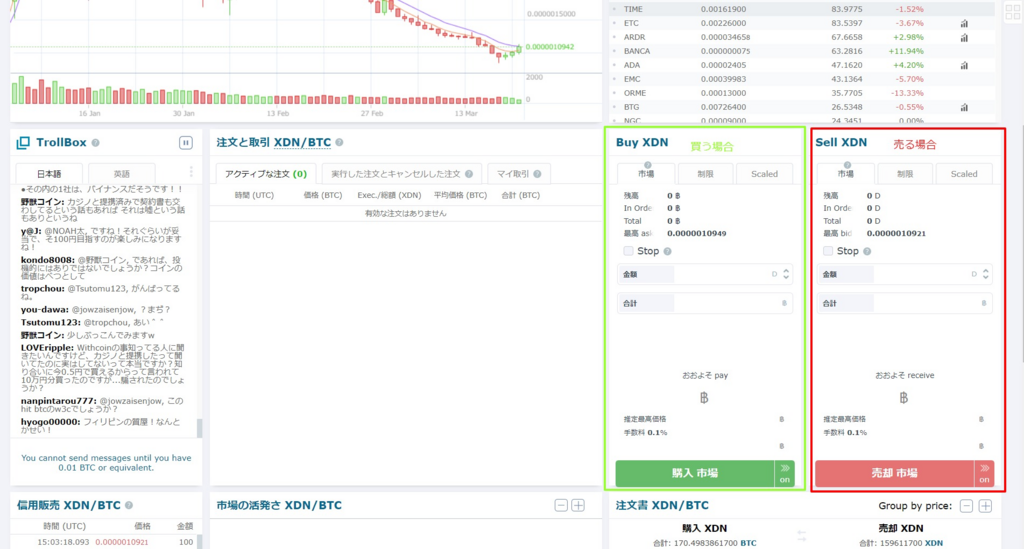
Task: Click the swap arrows in the order book
Action: 801,536
